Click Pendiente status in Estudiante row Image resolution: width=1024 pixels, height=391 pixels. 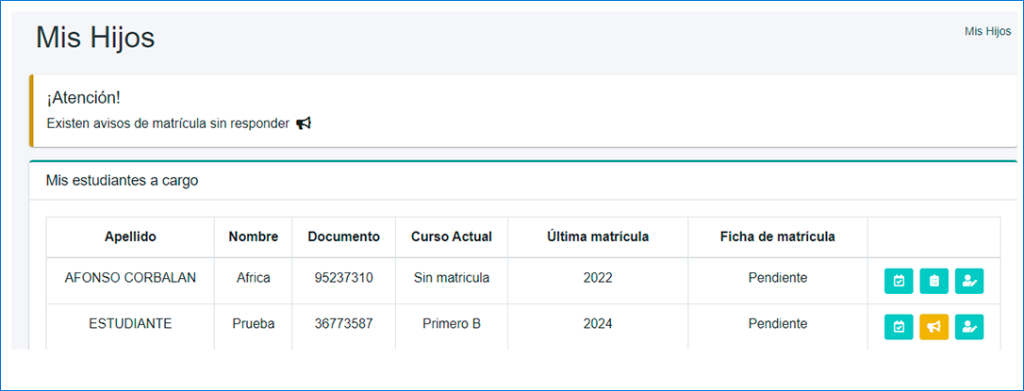tap(778, 324)
